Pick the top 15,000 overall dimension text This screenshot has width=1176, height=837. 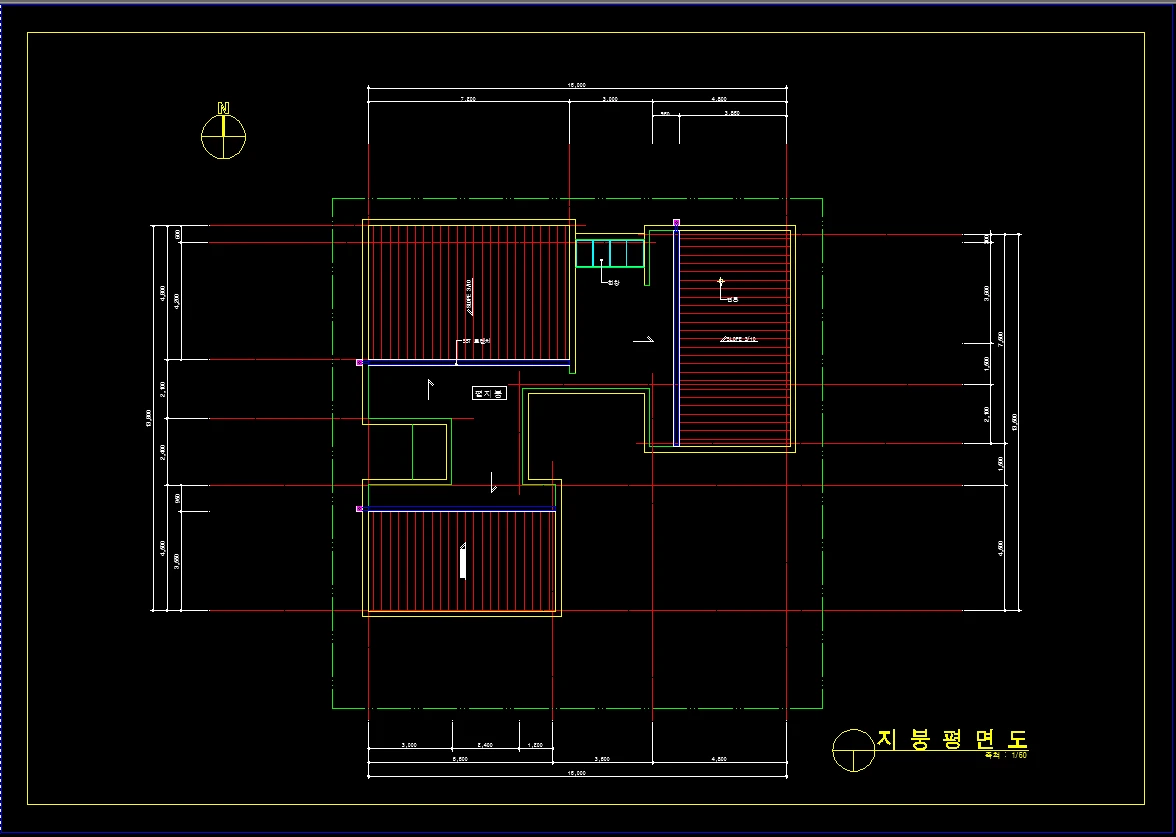pyautogui.click(x=577, y=85)
